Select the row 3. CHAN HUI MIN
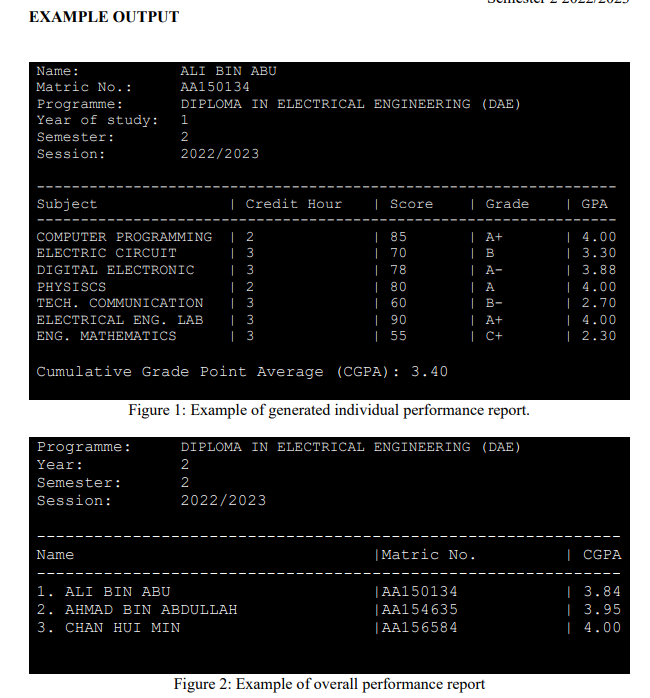Image resolution: width=650 pixels, height=698 pixels. click(329, 628)
